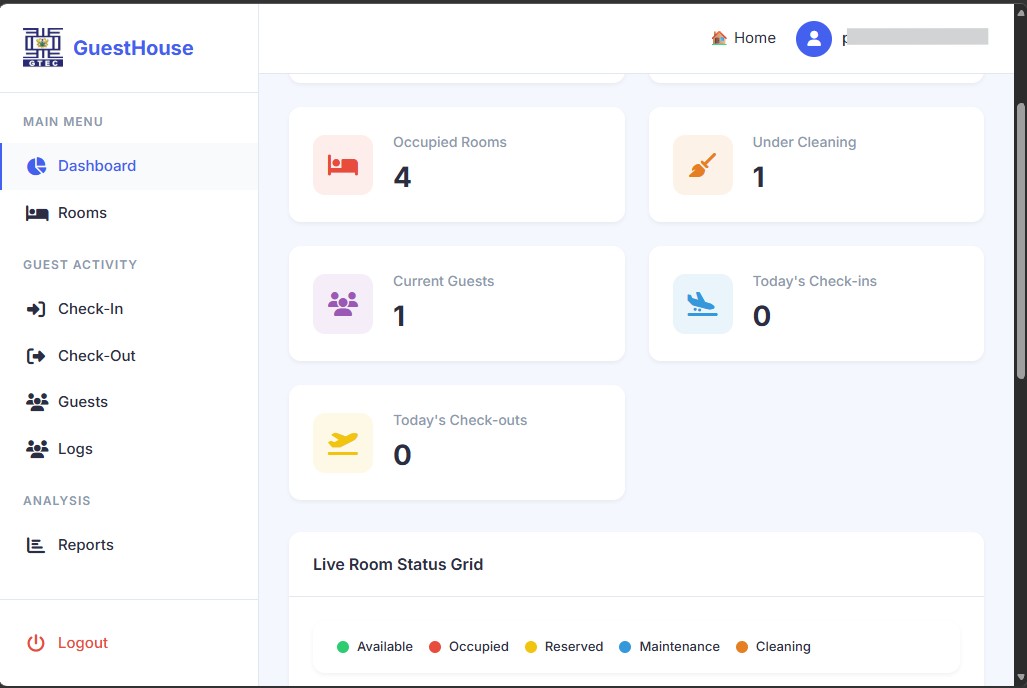Go to the Rooms page

(82, 213)
